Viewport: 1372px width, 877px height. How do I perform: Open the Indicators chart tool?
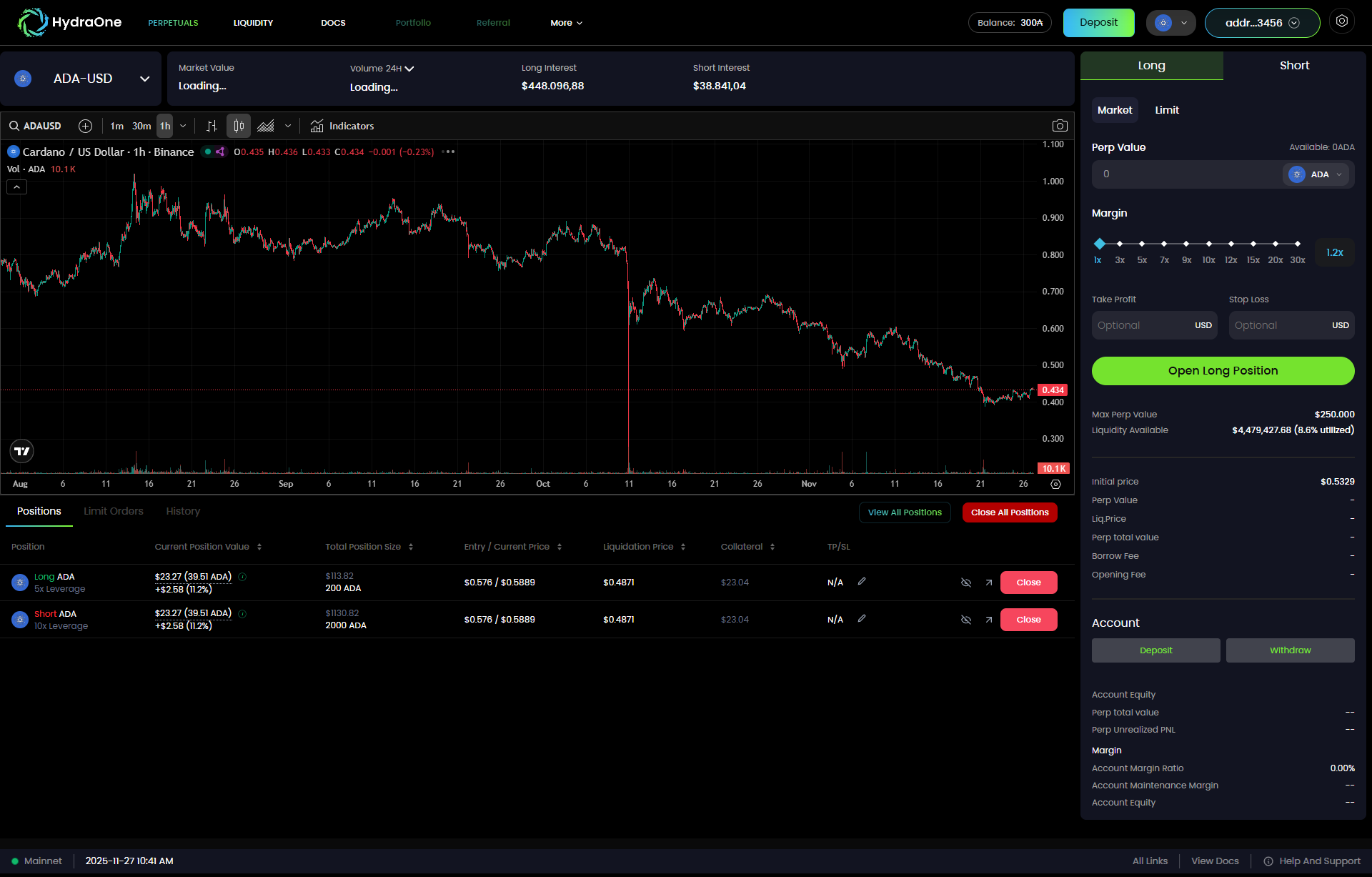click(342, 126)
